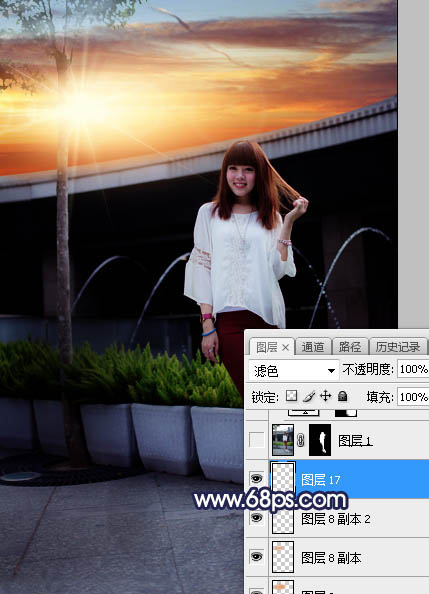Viewport: 429px width, 594px height.
Task: Select the 图层 8 副本 layer name
Action: pos(331,558)
